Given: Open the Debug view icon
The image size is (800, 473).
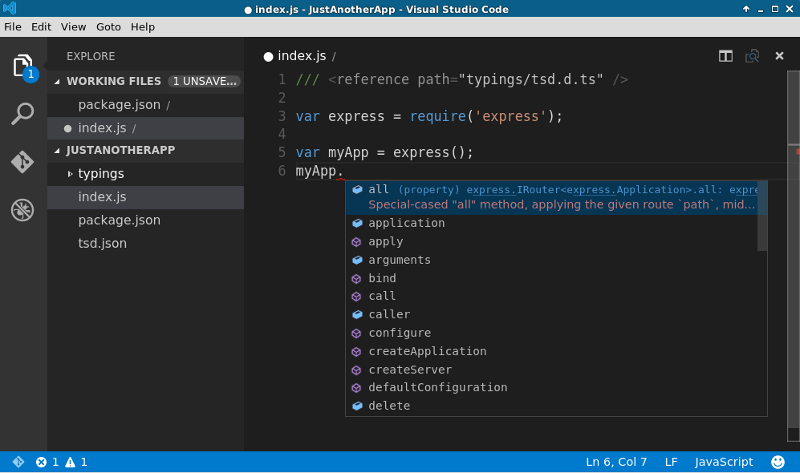Looking at the screenshot, I should tap(23, 210).
